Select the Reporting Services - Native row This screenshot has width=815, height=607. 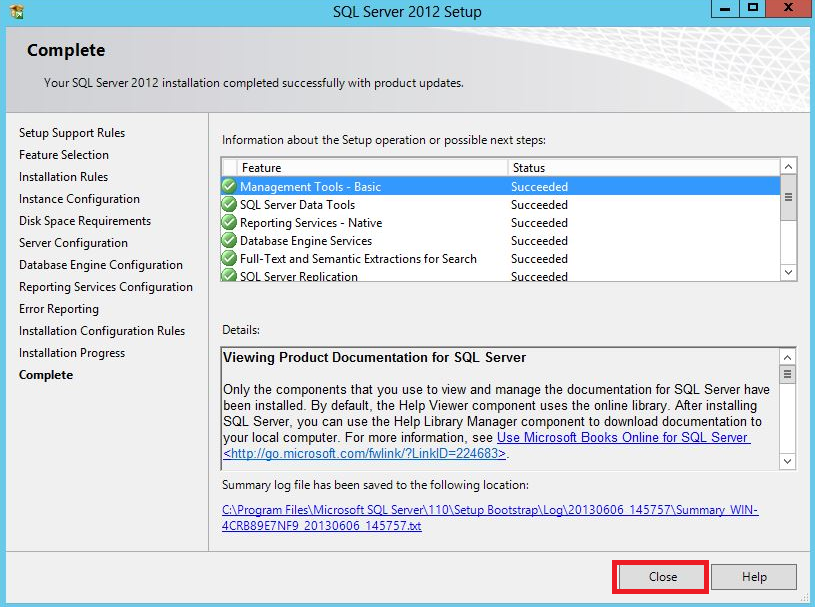(x=501, y=222)
